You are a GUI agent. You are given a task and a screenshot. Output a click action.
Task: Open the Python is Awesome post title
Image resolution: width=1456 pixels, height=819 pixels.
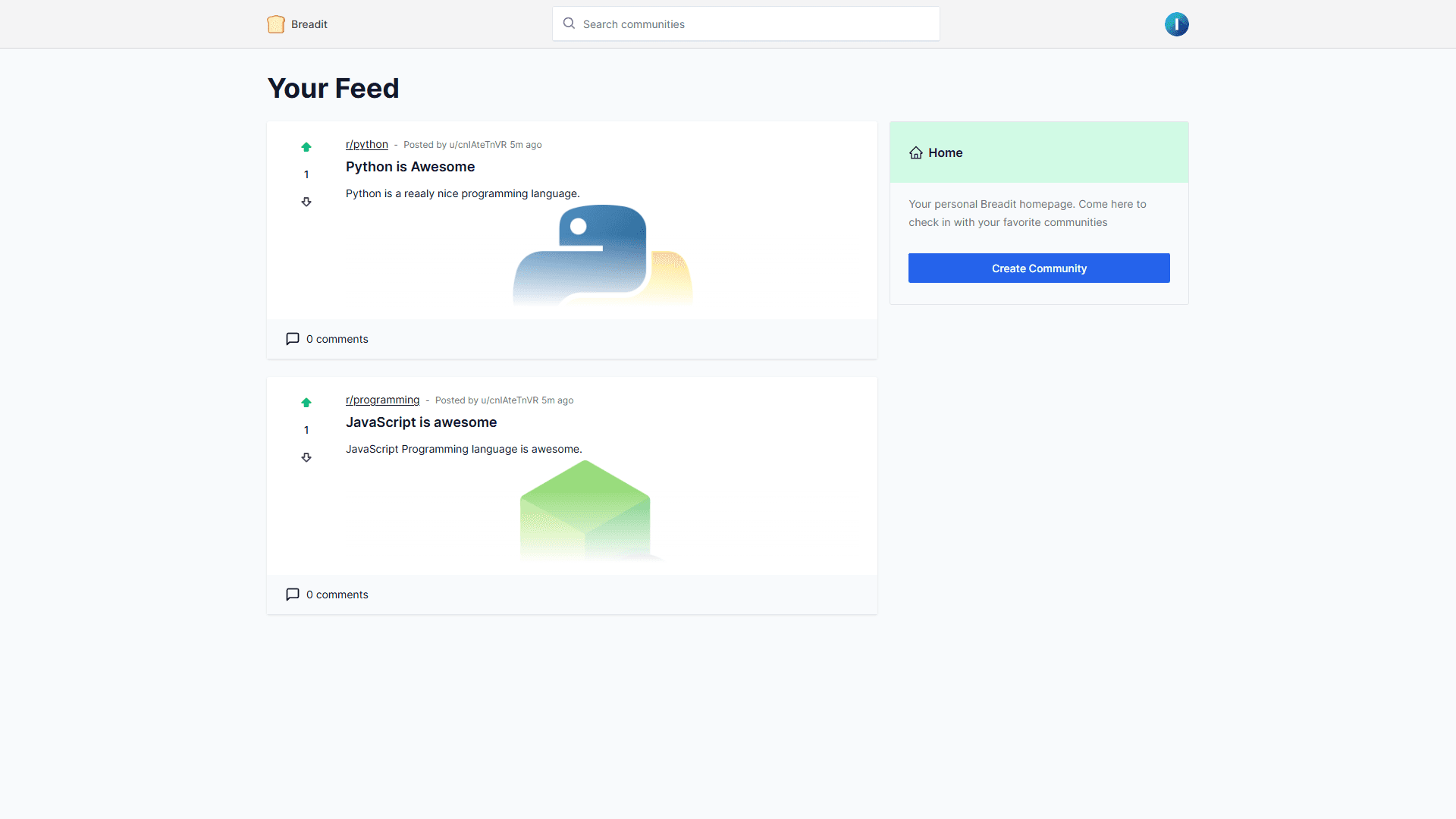point(410,167)
